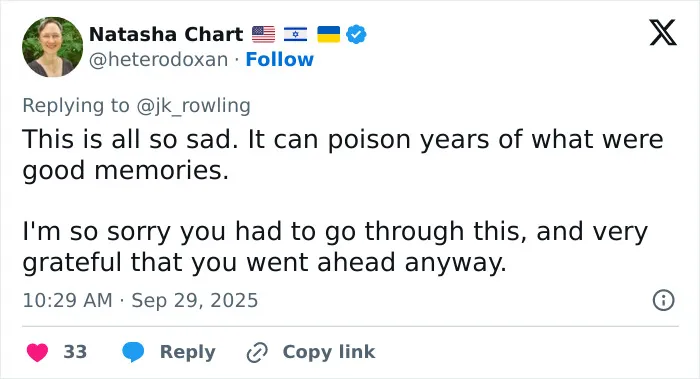Select the Reply text label

188,352
